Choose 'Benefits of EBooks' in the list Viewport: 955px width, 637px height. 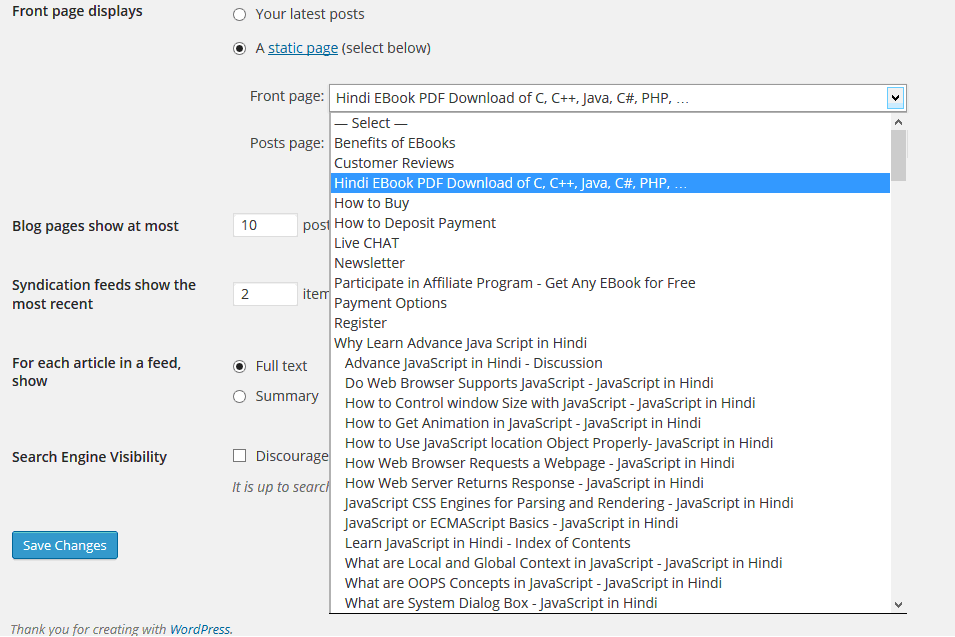(x=395, y=143)
